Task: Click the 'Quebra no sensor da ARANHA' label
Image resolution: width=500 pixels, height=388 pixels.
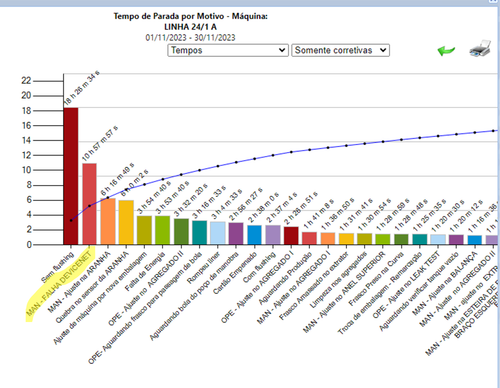Action: (x=92, y=287)
